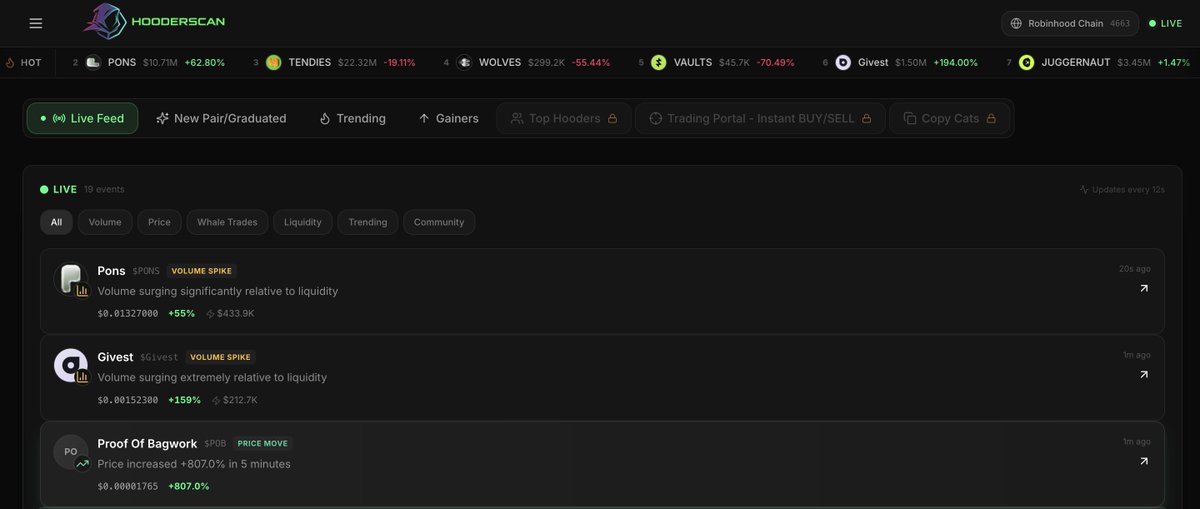Open Proof Of Bagwork event arrow icon

tap(1144, 461)
